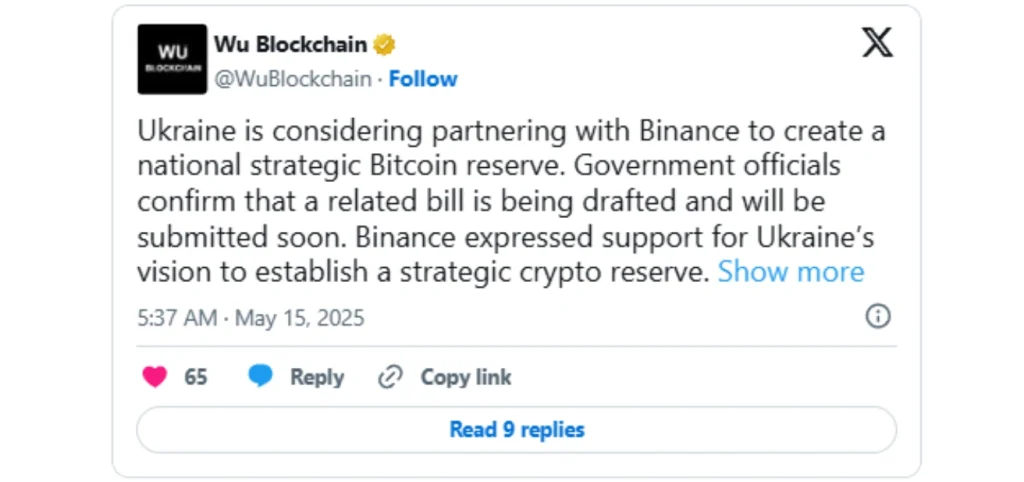Click the gold verified badge
Viewport: 1024px width, 482px height.
tap(385, 45)
